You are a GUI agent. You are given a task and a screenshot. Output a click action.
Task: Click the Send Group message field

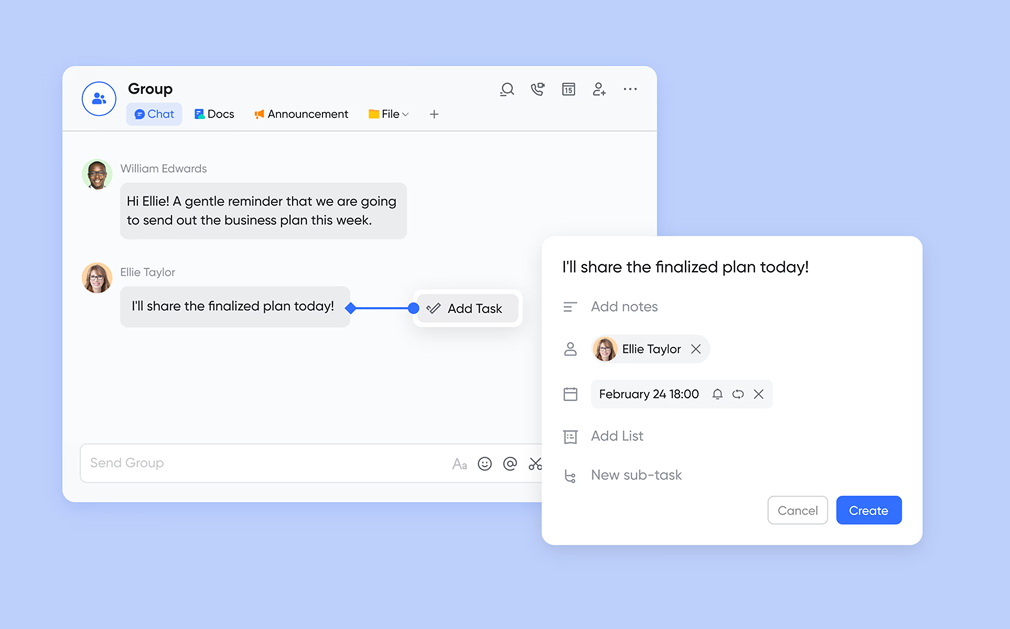pyautogui.click(x=260, y=463)
